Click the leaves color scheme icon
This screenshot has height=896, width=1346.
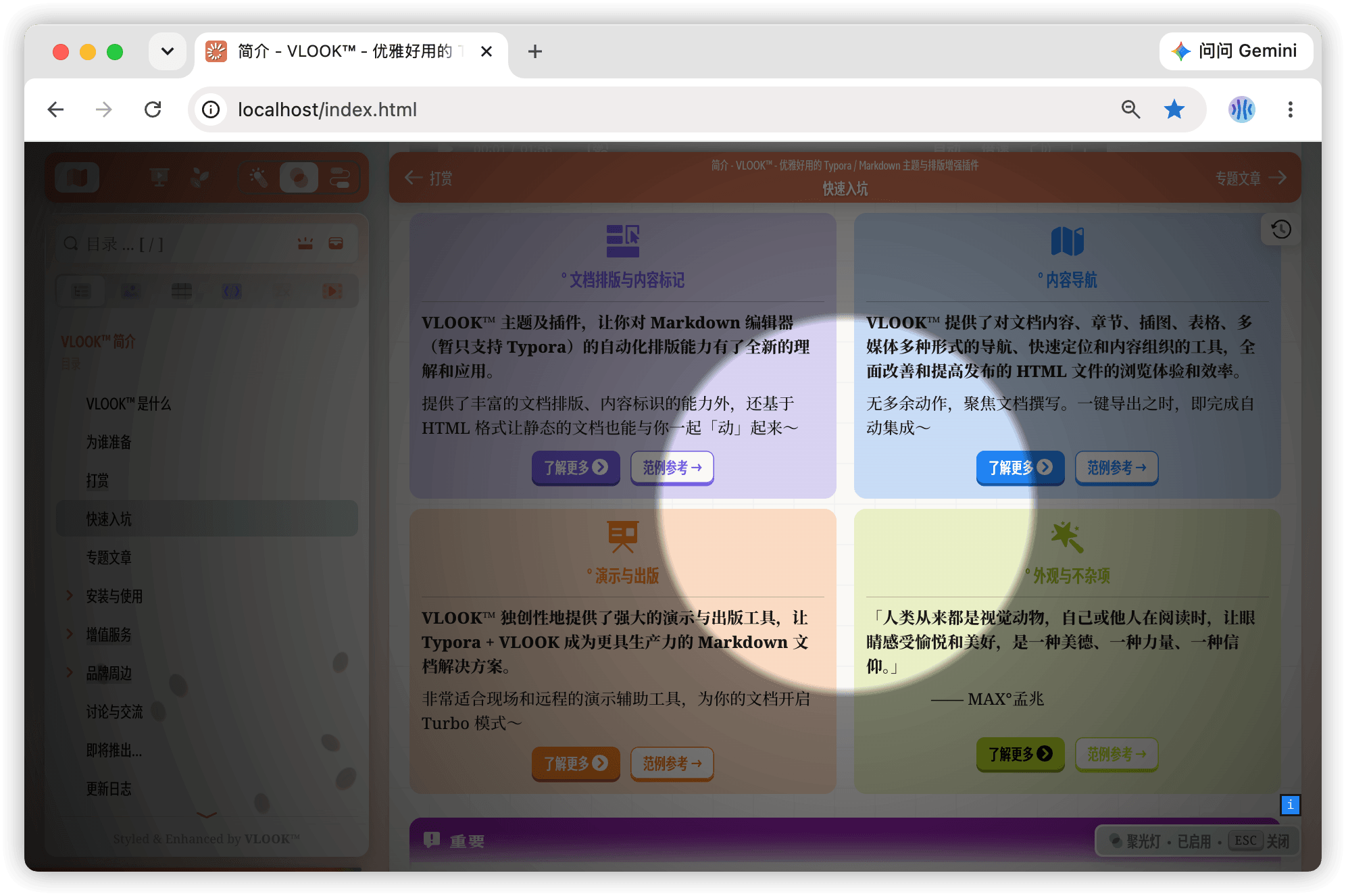[200, 178]
